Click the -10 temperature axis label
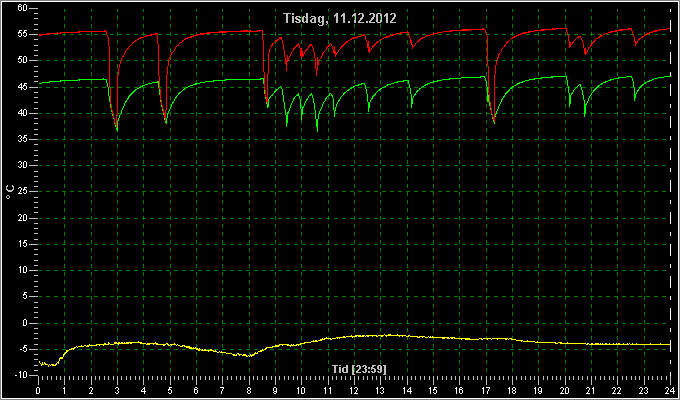The image size is (680, 400). coord(21,375)
